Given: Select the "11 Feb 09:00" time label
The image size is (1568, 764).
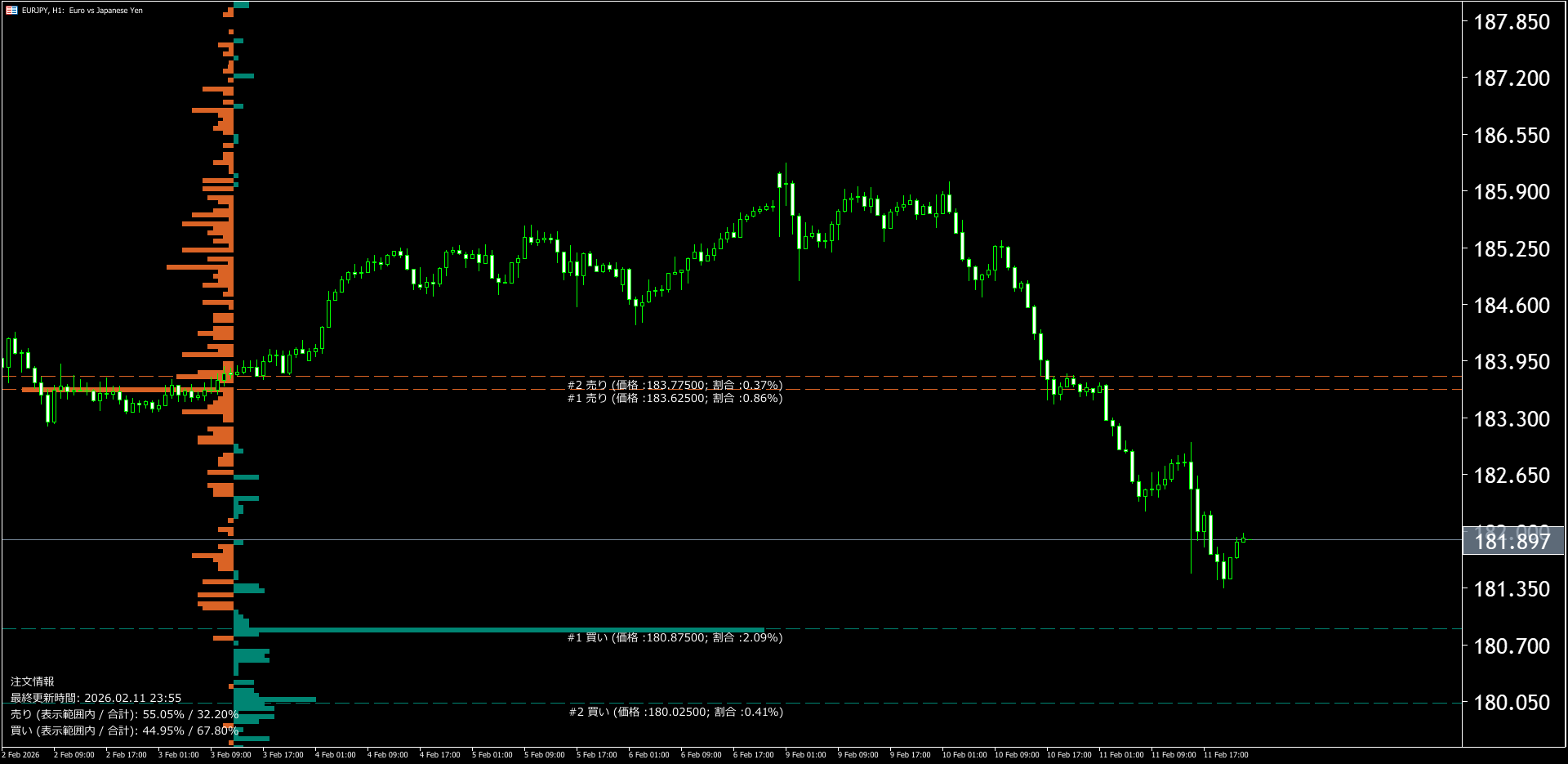Looking at the screenshot, I should click(x=1174, y=755).
